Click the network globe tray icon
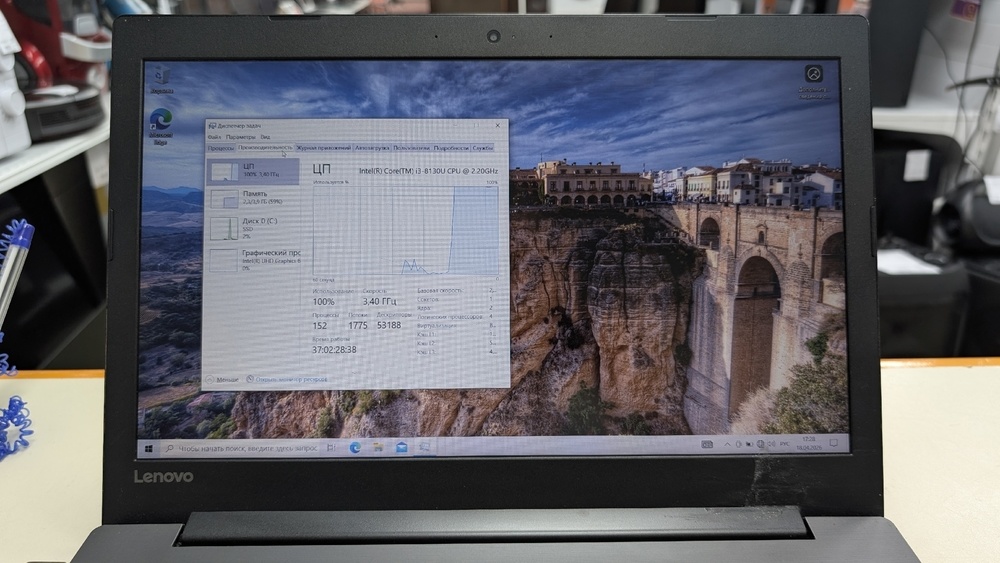The image size is (1000, 563). [760, 444]
